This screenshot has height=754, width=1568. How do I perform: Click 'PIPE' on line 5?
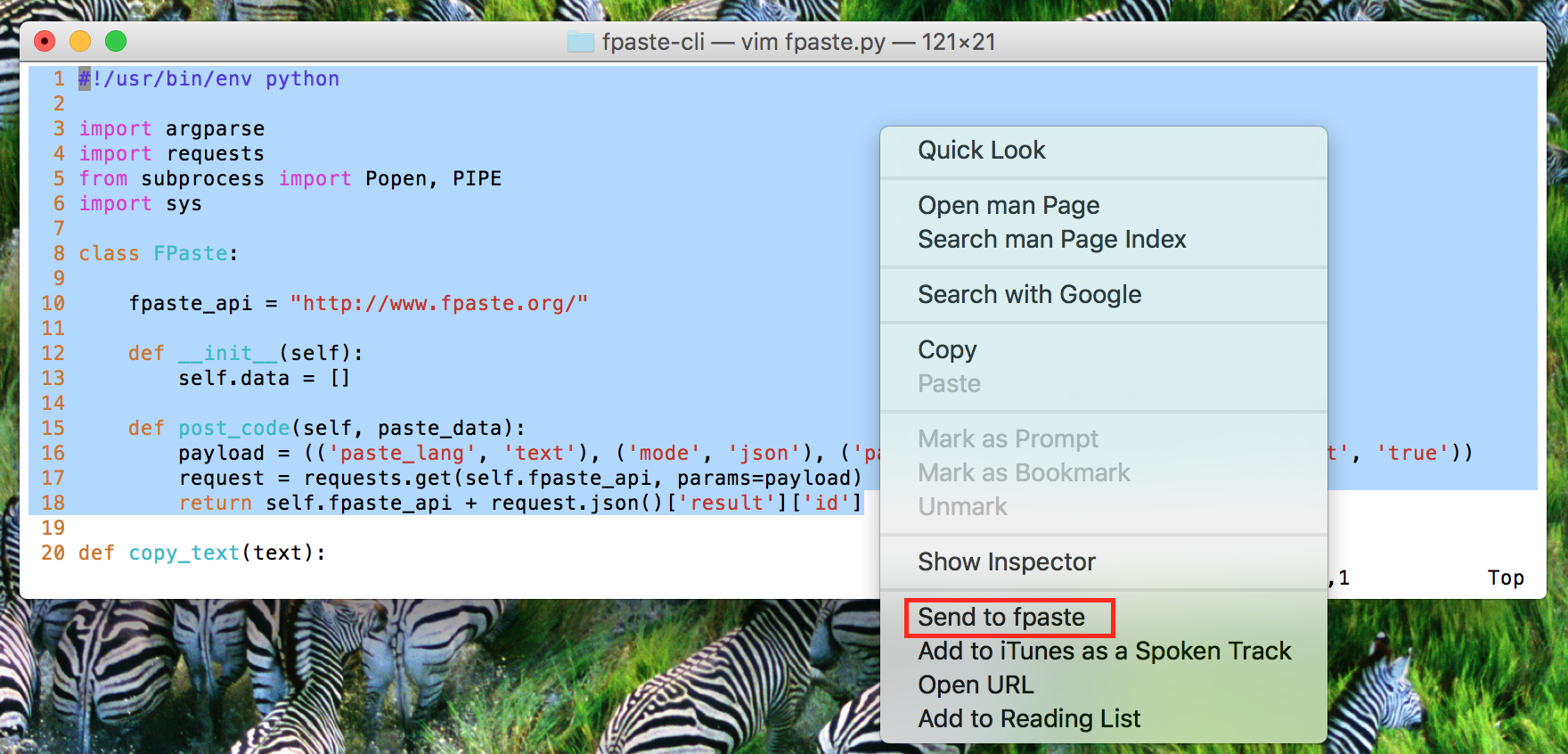[478, 179]
